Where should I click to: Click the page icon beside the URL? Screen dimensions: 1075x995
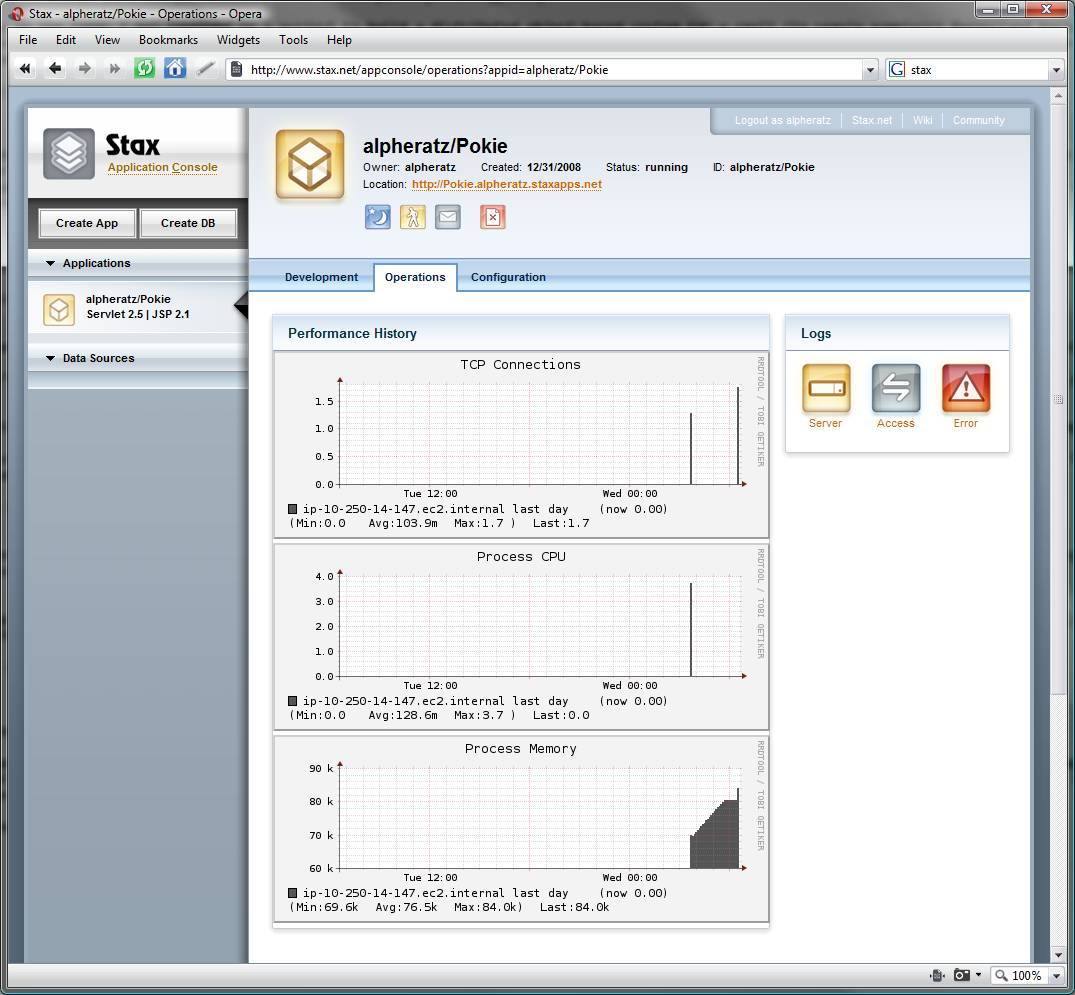pos(237,69)
